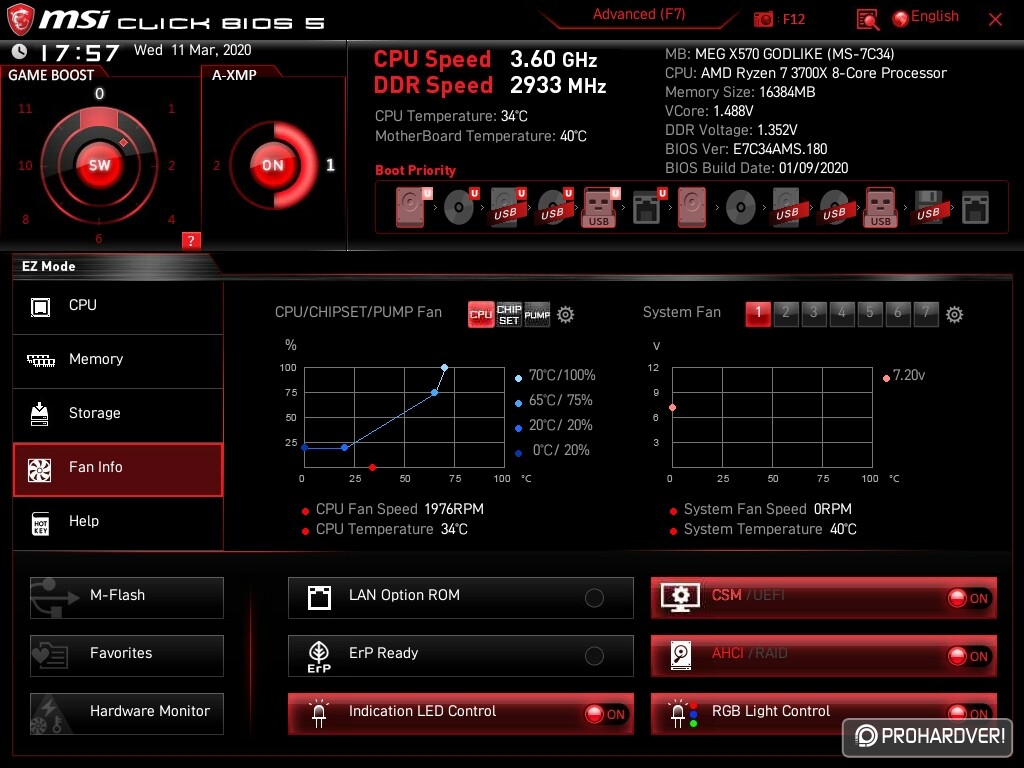This screenshot has width=1024, height=768.
Task: Select System Fan 4
Action: pyautogui.click(x=842, y=313)
